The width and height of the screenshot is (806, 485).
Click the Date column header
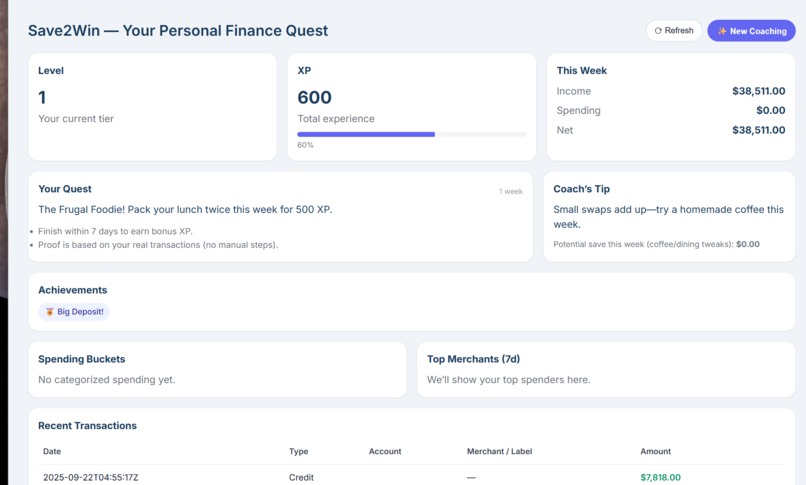[52, 451]
